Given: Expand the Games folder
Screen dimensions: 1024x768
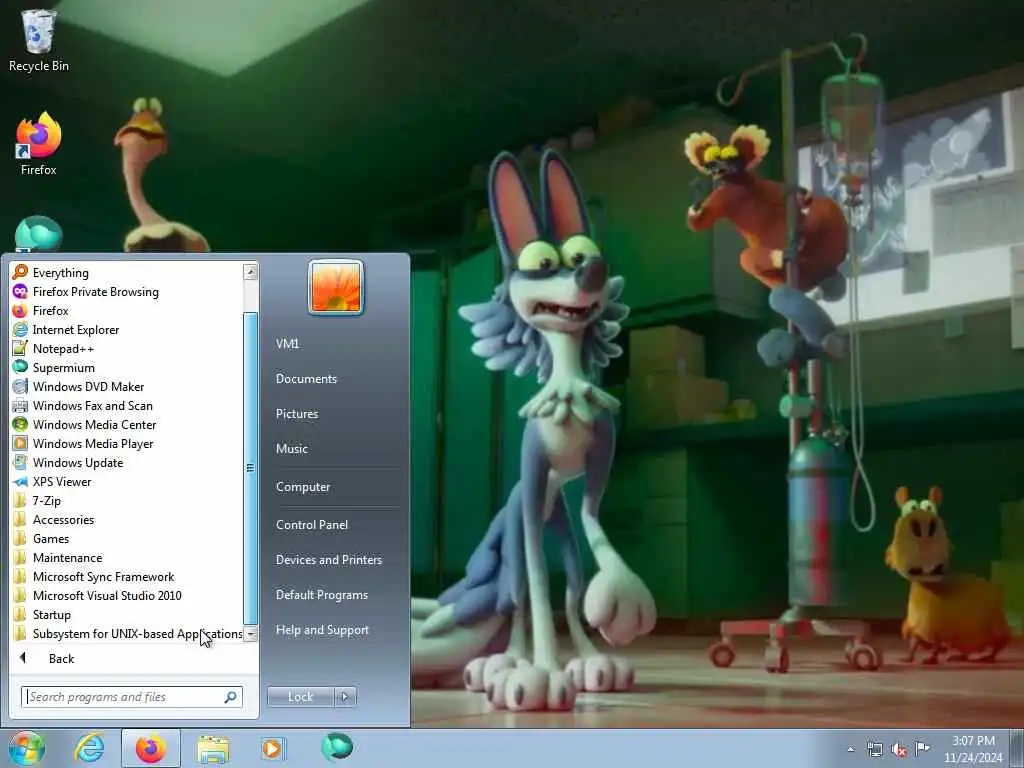Looking at the screenshot, I should (x=51, y=539).
